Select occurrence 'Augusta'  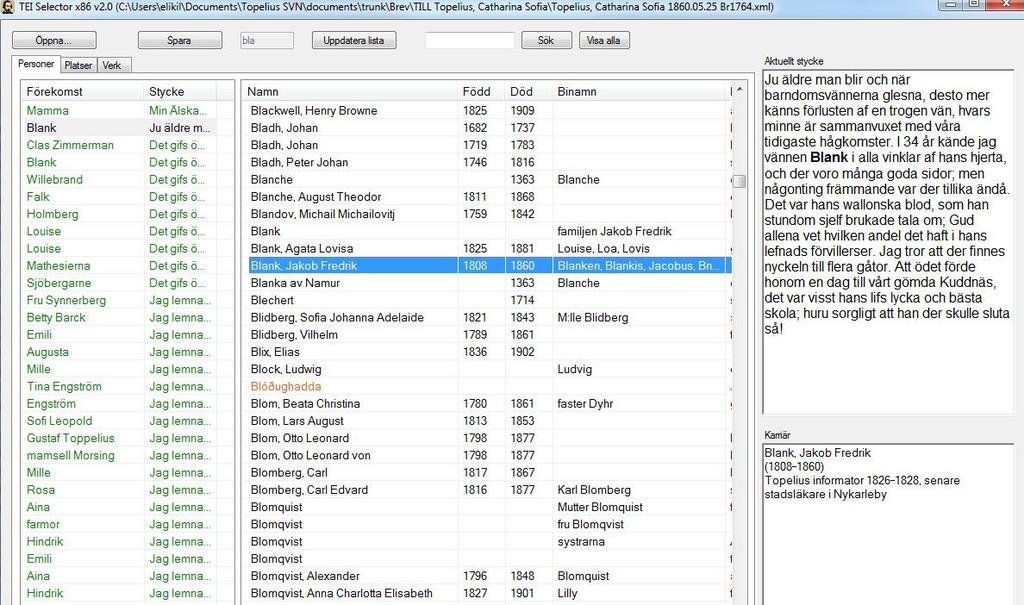(48, 352)
